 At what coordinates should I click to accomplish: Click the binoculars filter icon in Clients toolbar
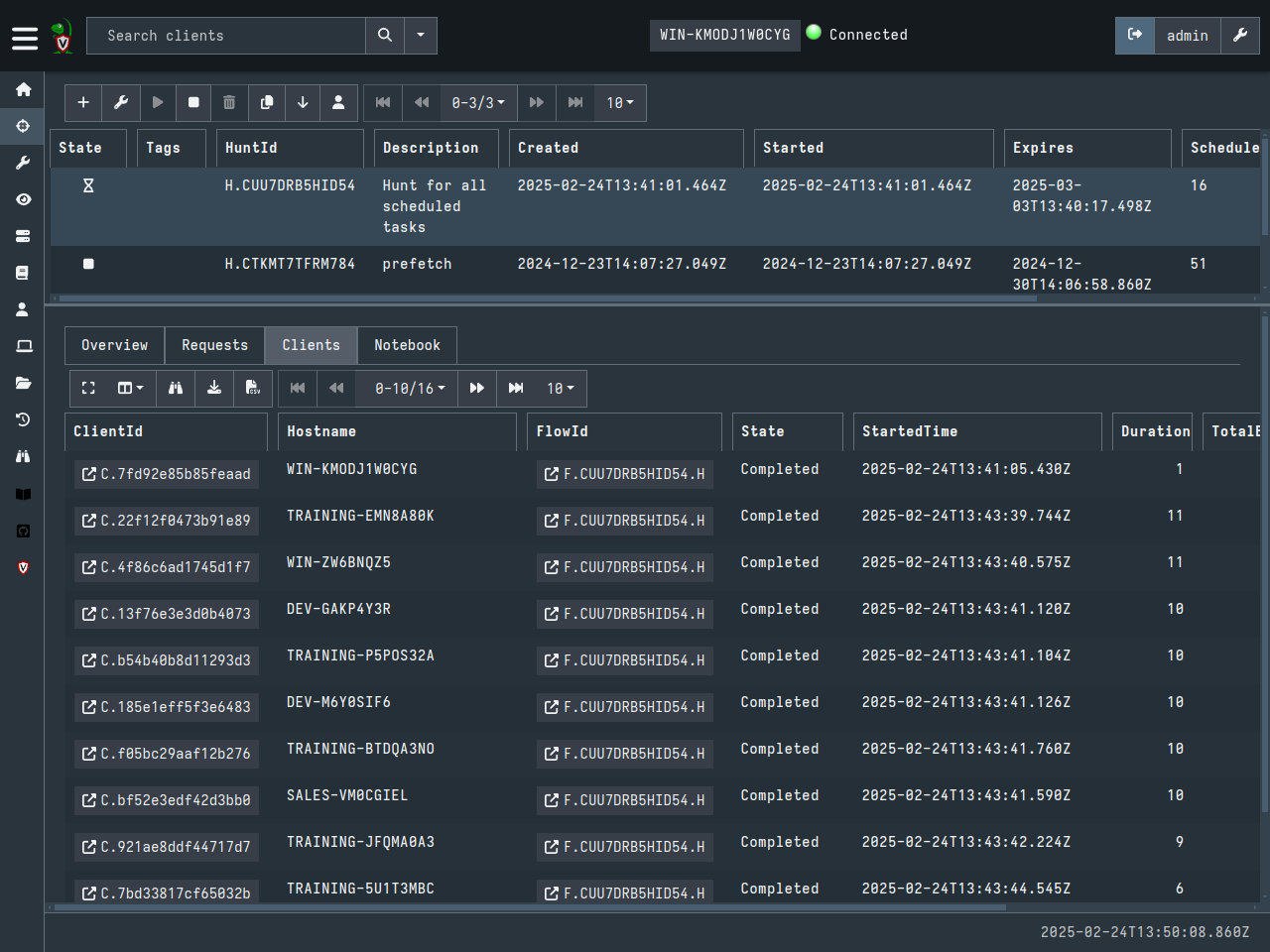(176, 388)
